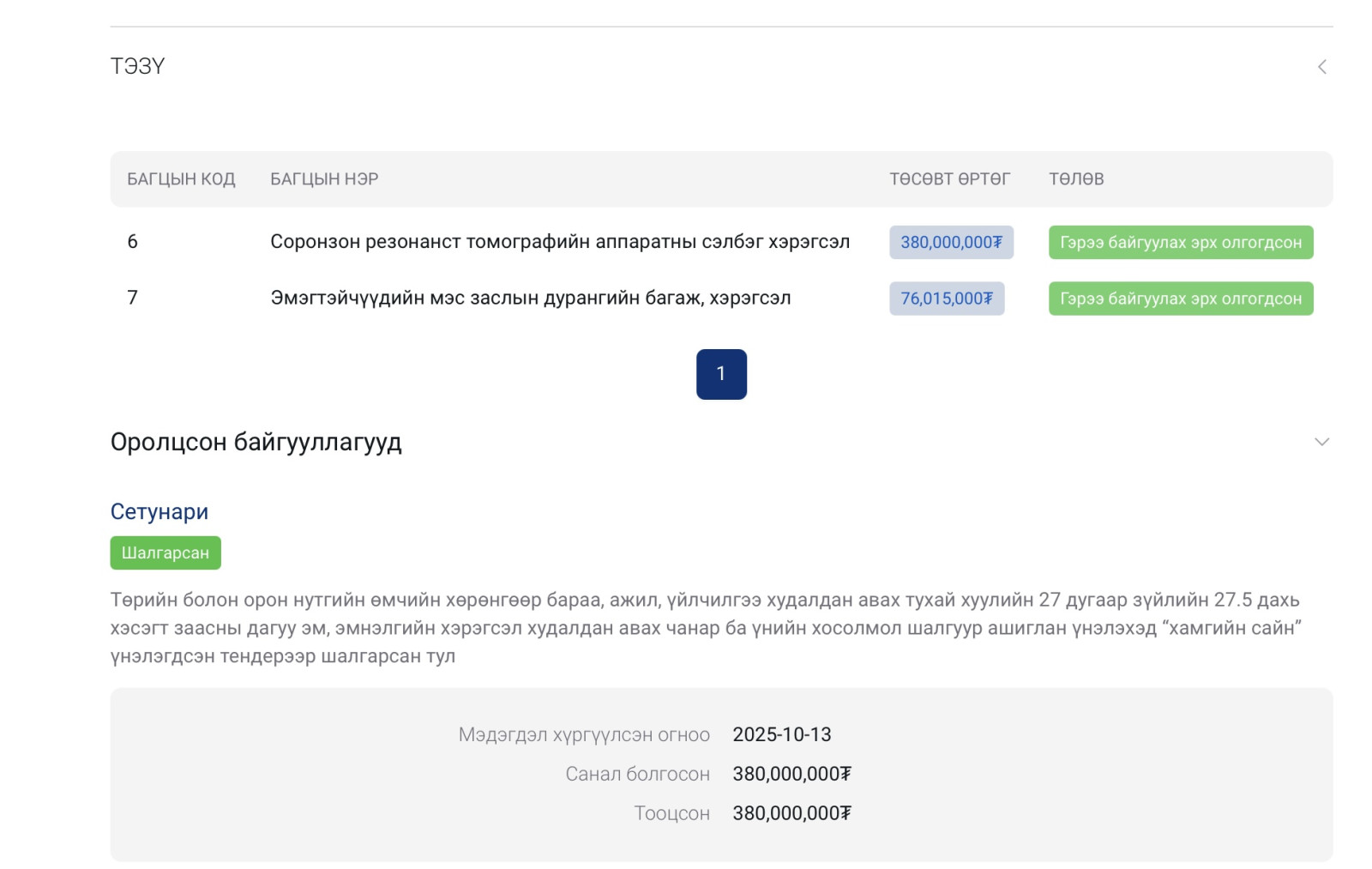Click the БАГЦЫН КОД column header
Image resolution: width=1372 pixels, height=869 pixels.
point(181,179)
